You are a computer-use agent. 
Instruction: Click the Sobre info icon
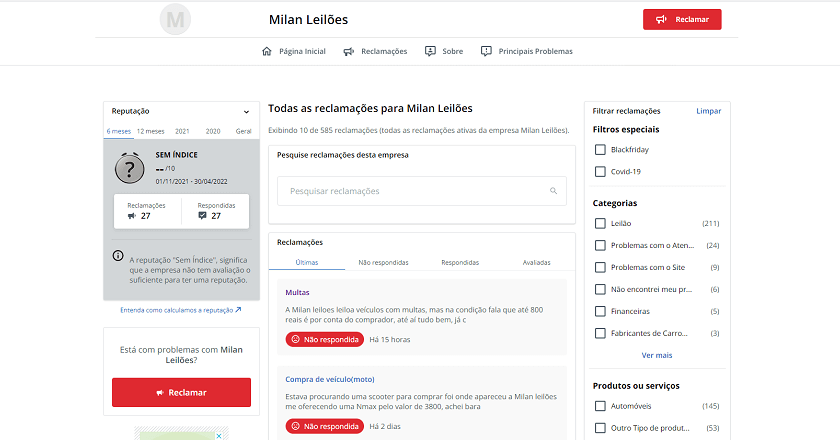[430, 51]
